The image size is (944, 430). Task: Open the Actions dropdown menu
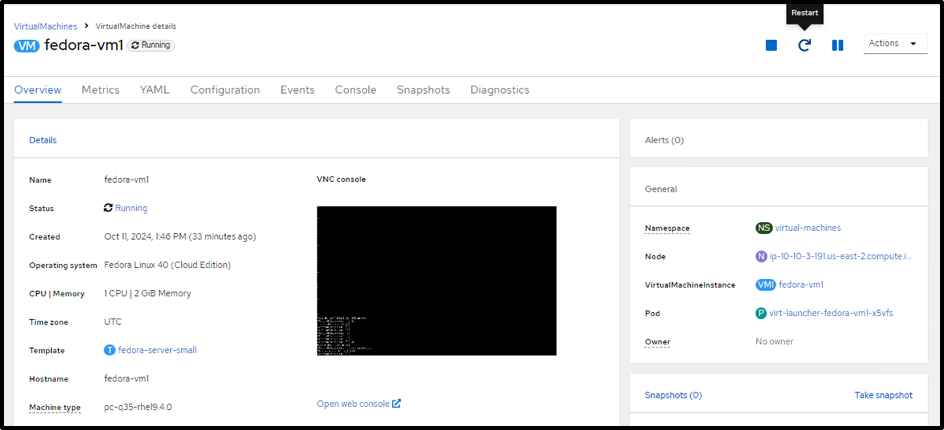pos(895,43)
